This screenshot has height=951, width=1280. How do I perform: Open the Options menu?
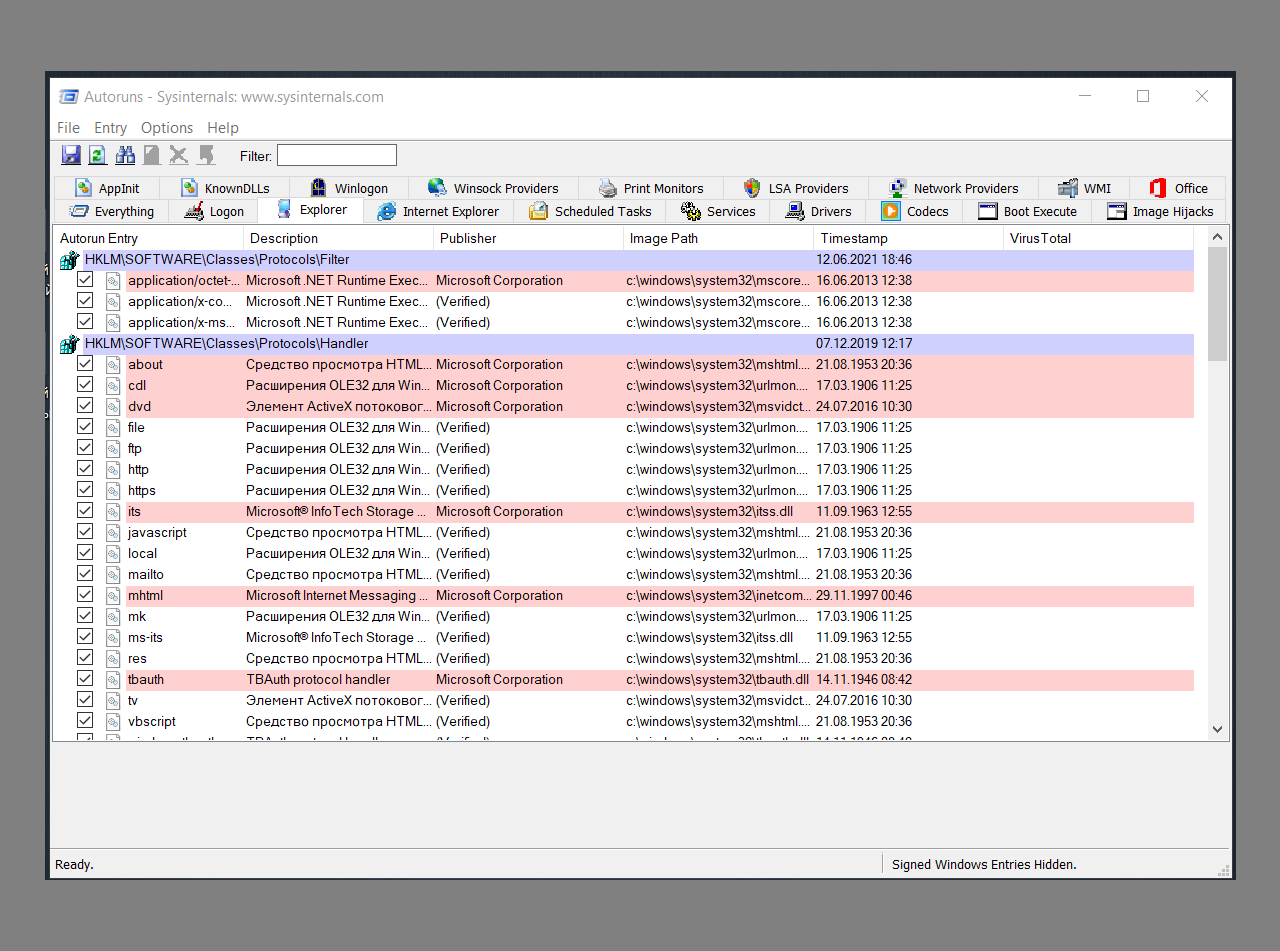[x=166, y=127]
